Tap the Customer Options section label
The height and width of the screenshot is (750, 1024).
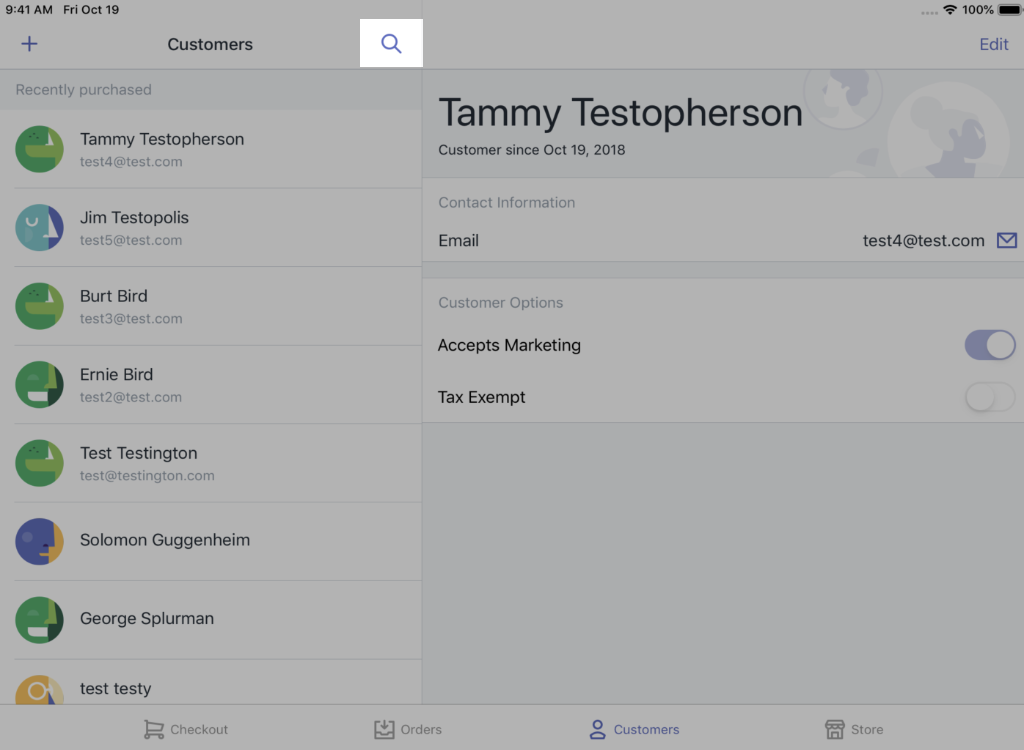pos(500,302)
